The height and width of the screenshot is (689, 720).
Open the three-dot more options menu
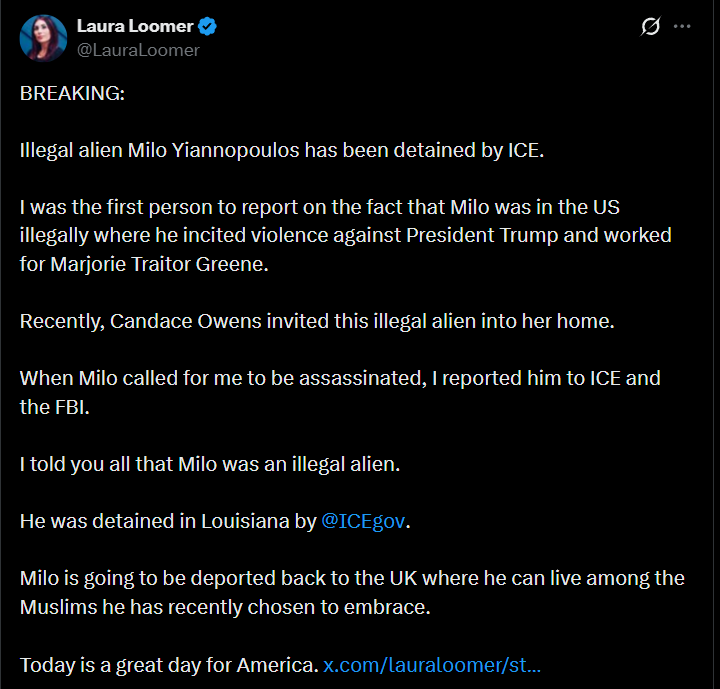pos(682,27)
